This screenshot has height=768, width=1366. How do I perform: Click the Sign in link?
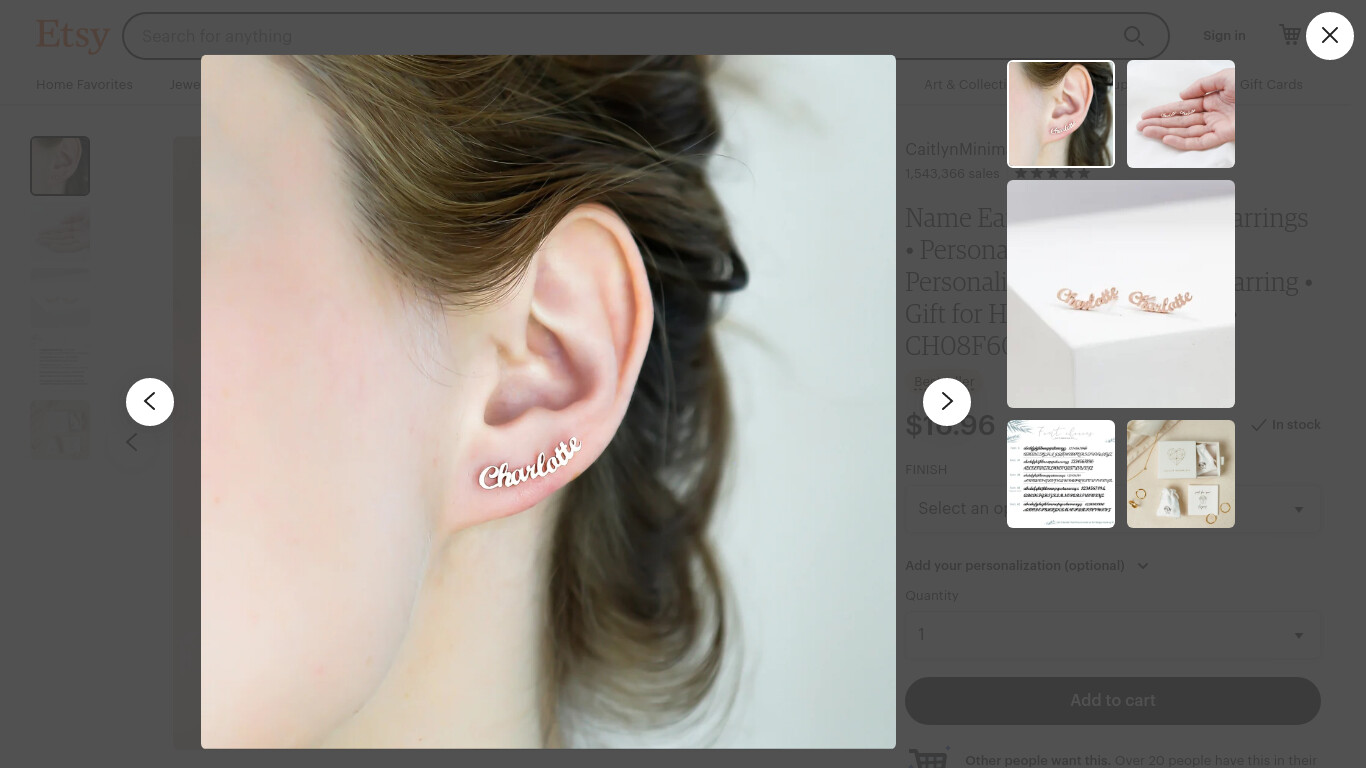point(1224,35)
